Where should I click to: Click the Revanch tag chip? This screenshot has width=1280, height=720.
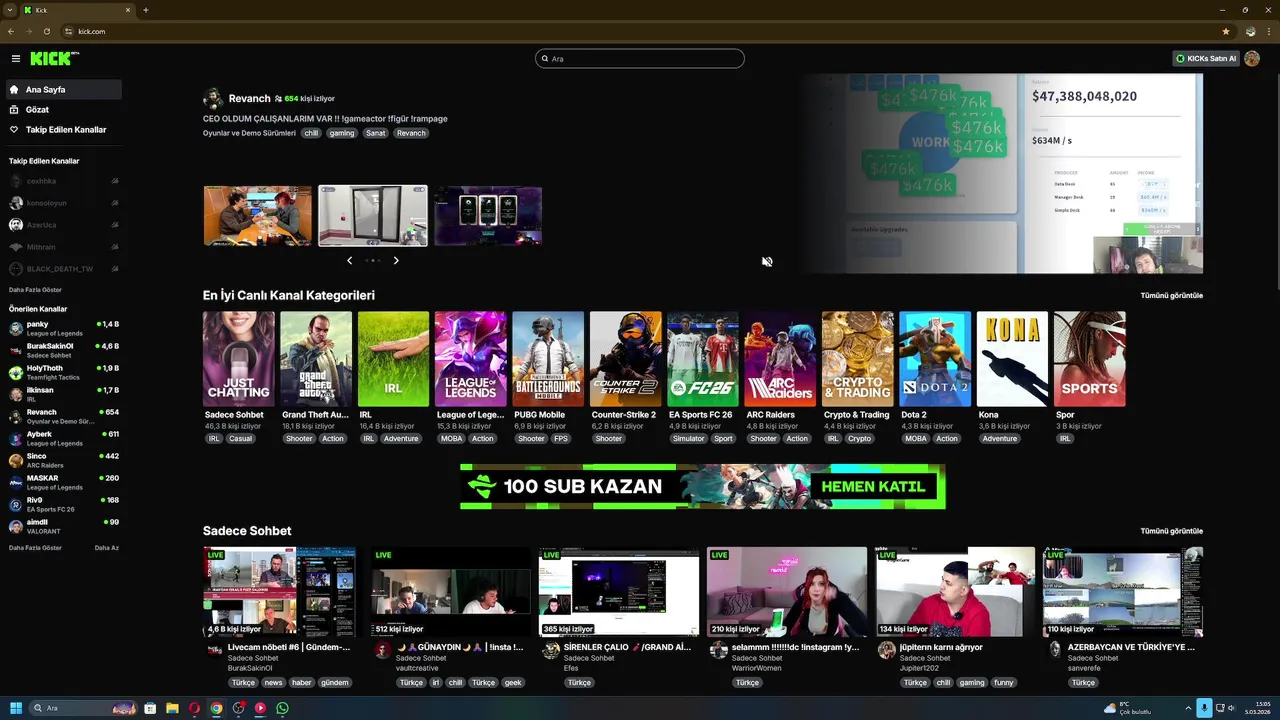[x=410, y=133]
